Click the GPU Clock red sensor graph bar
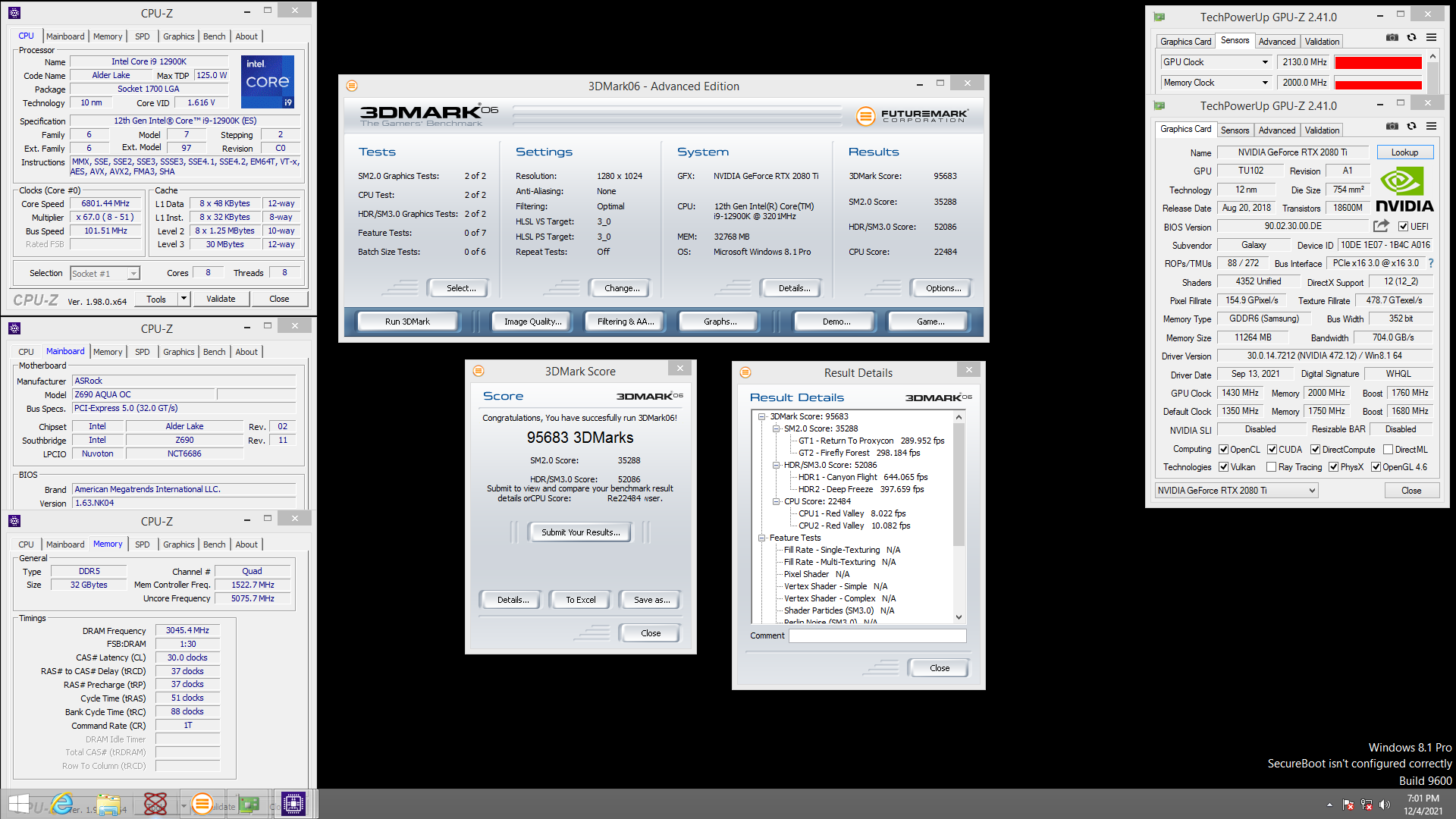 click(x=1378, y=63)
